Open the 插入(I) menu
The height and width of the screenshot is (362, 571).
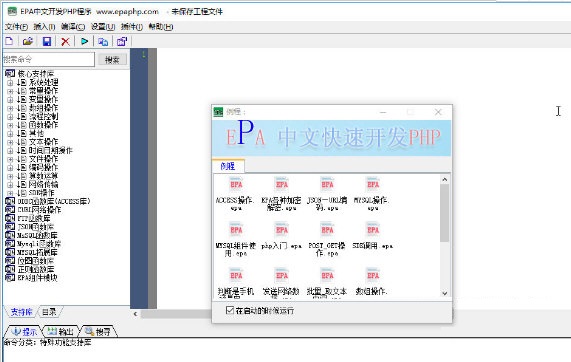[44, 27]
